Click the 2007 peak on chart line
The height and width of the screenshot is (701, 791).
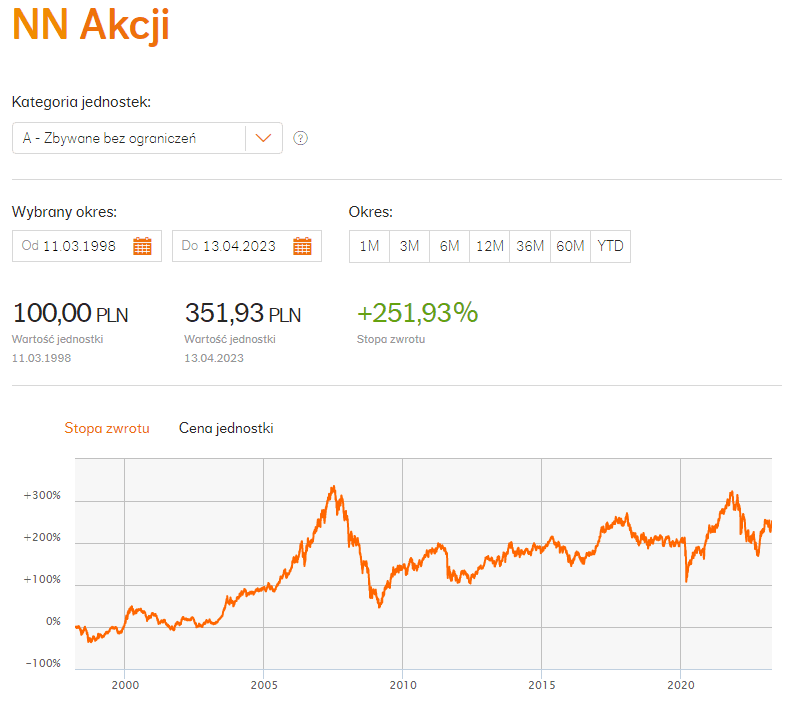pos(333,488)
